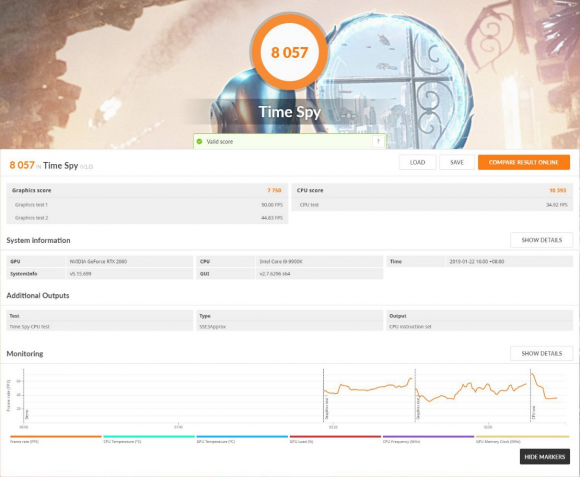Image resolution: width=580 pixels, height=477 pixels.
Task: Click the green Valid score checkmark icon
Action: point(199,141)
